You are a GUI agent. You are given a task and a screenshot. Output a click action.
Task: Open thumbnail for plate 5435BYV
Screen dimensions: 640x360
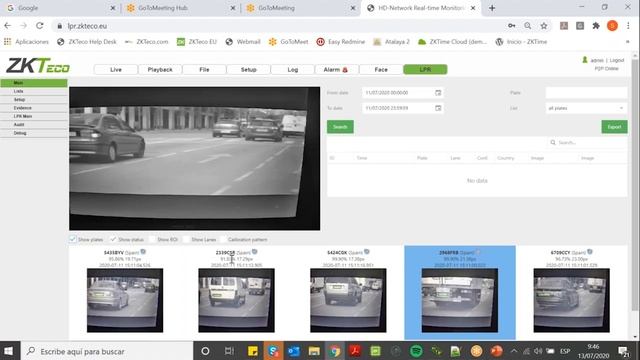pyautogui.click(x=125, y=300)
